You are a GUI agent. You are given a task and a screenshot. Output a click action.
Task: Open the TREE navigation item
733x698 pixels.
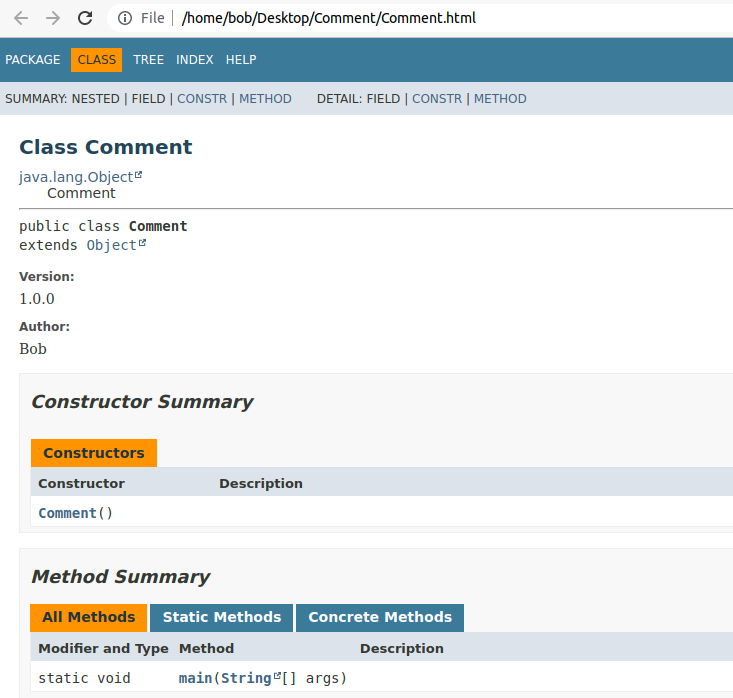[148, 60]
